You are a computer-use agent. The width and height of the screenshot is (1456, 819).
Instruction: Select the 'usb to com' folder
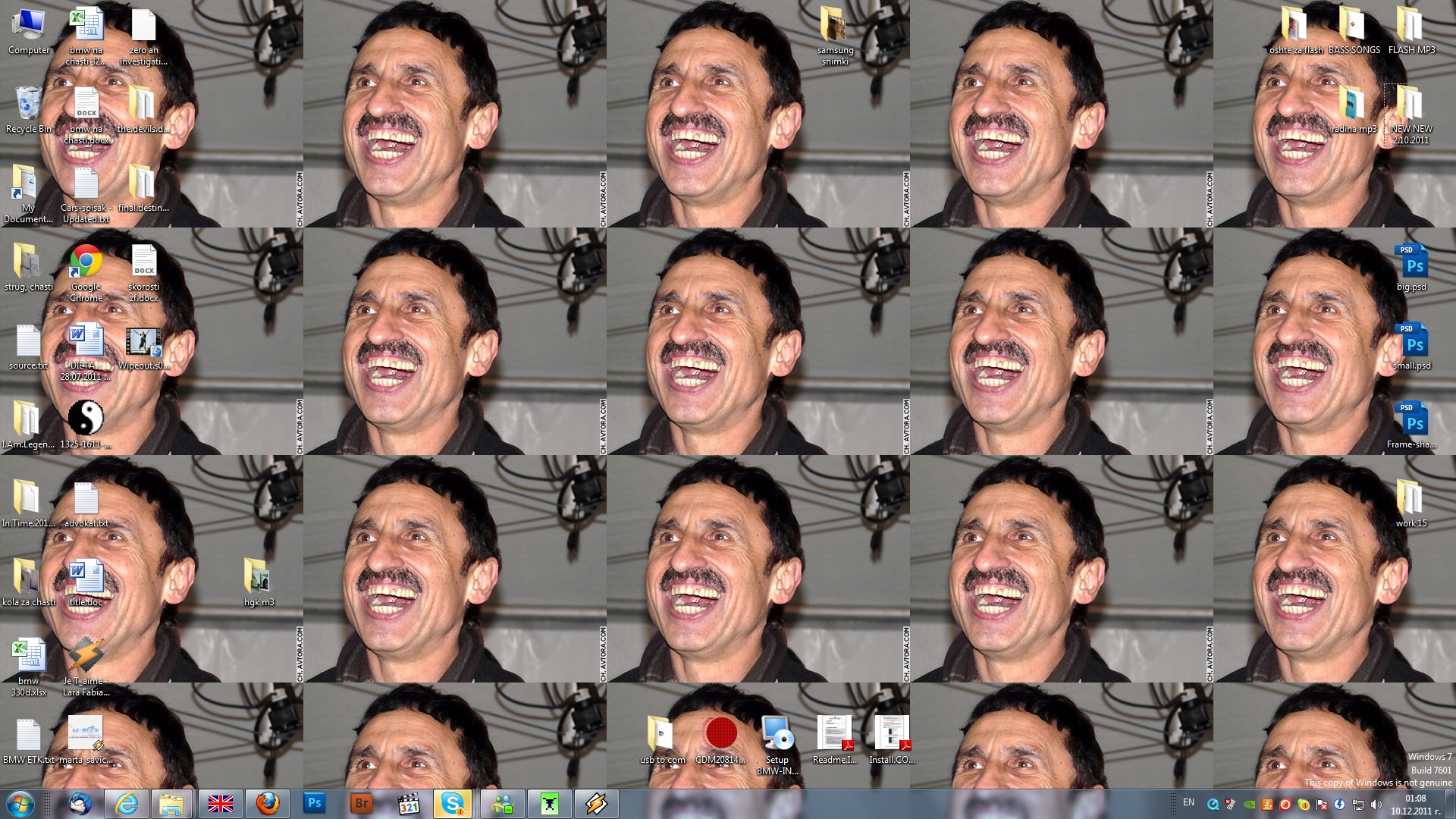[662, 740]
